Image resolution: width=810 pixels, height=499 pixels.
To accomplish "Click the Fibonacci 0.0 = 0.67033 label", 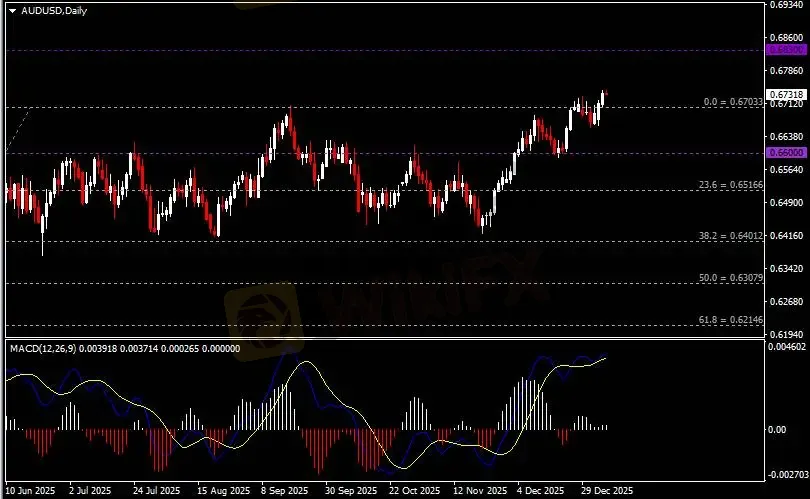I will pyautogui.click(x=734, y=102).
